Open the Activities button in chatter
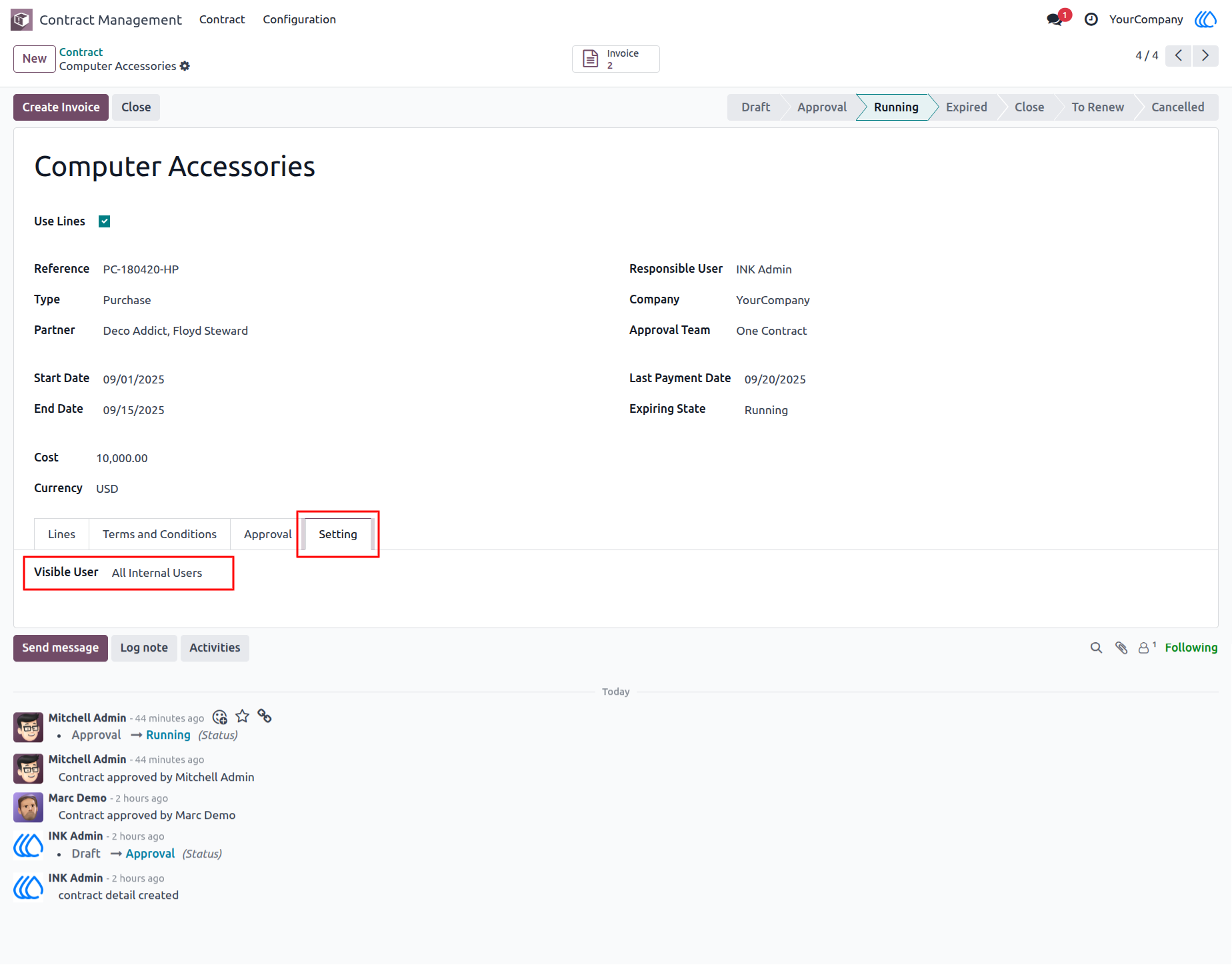 tap(215, 648)
